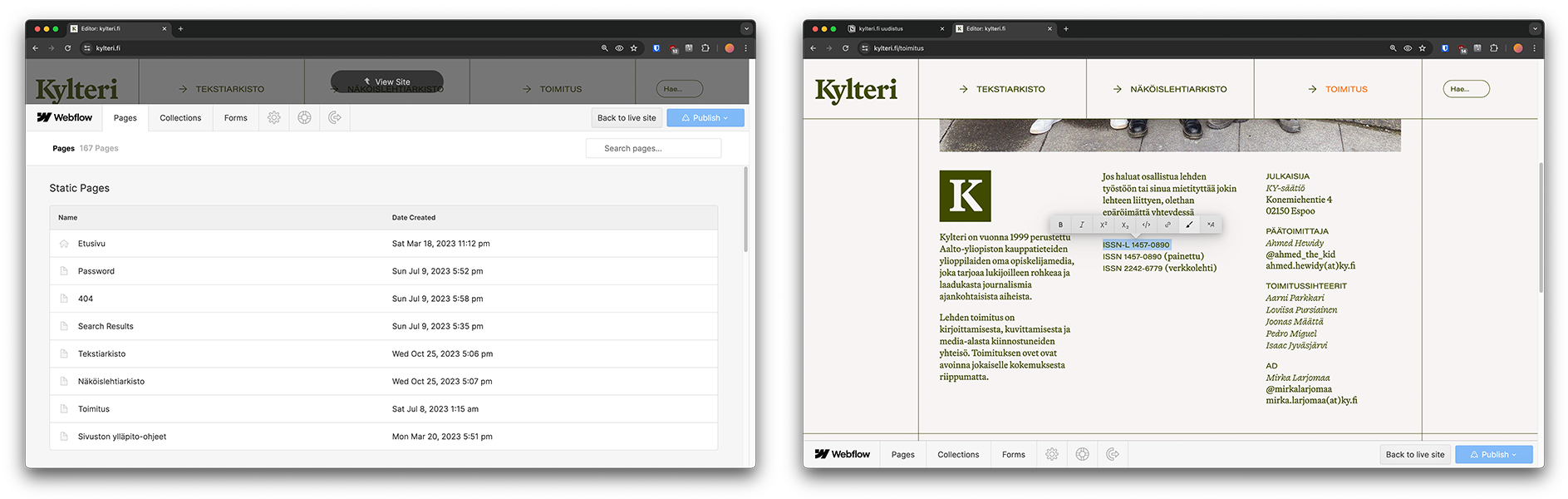This screenshot has height=499, width=1568.
Task: Click the pages list scrollbar in left window
Action: click(745, 210)
